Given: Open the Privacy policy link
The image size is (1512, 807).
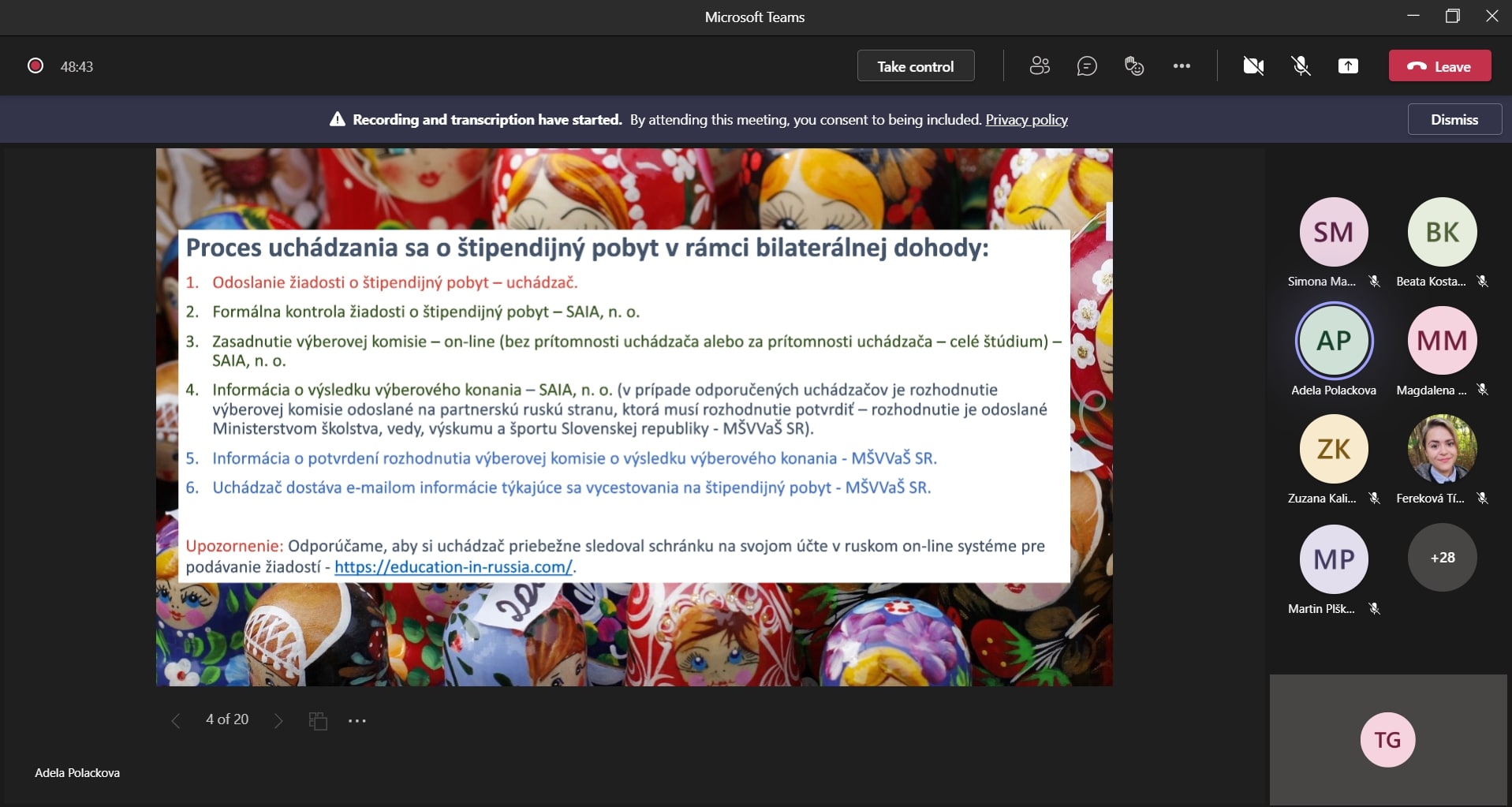Looking at the screenshot, I should click(x=1026, y=119).
